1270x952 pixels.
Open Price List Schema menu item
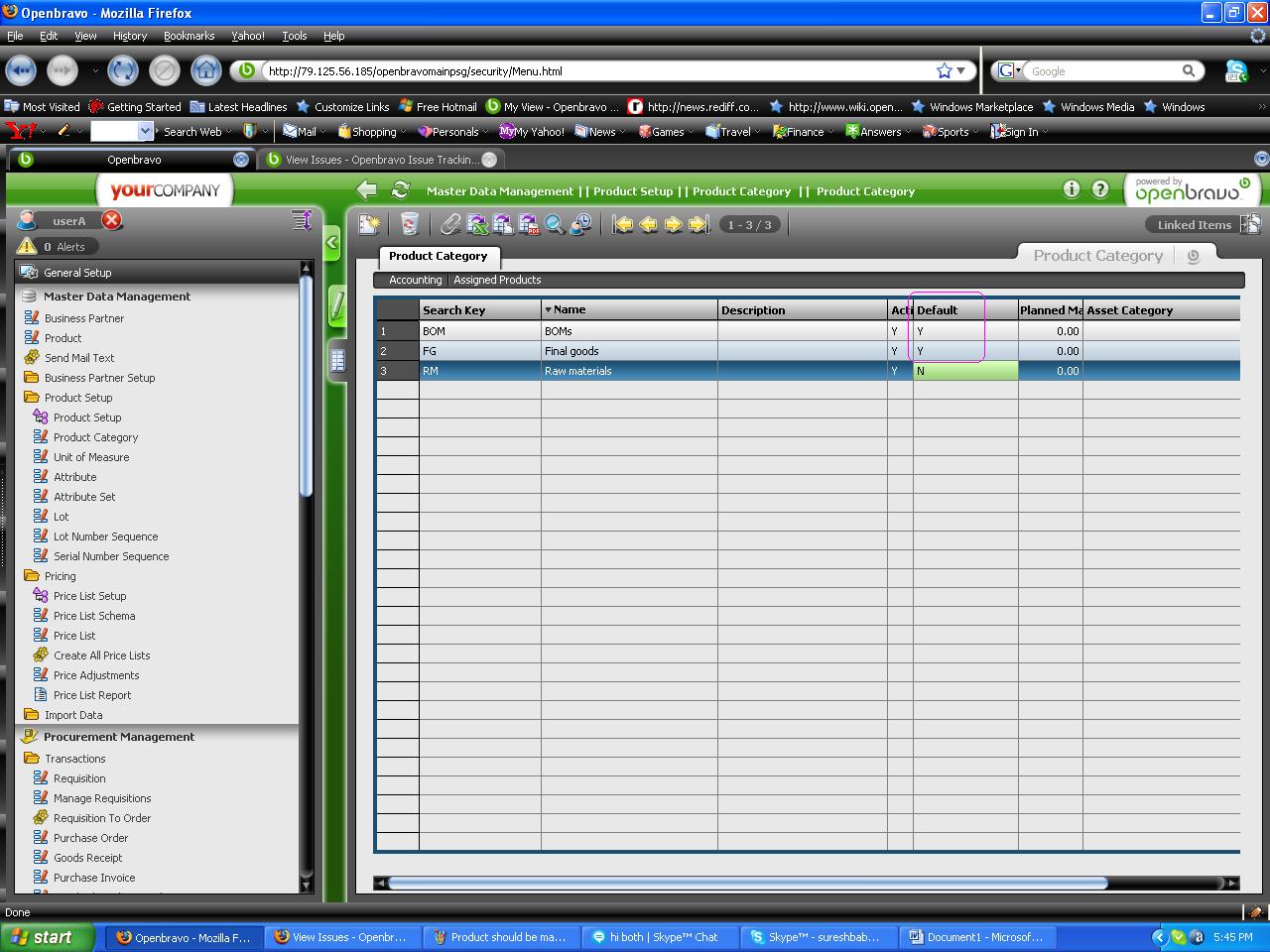click(x=94, y=616)
